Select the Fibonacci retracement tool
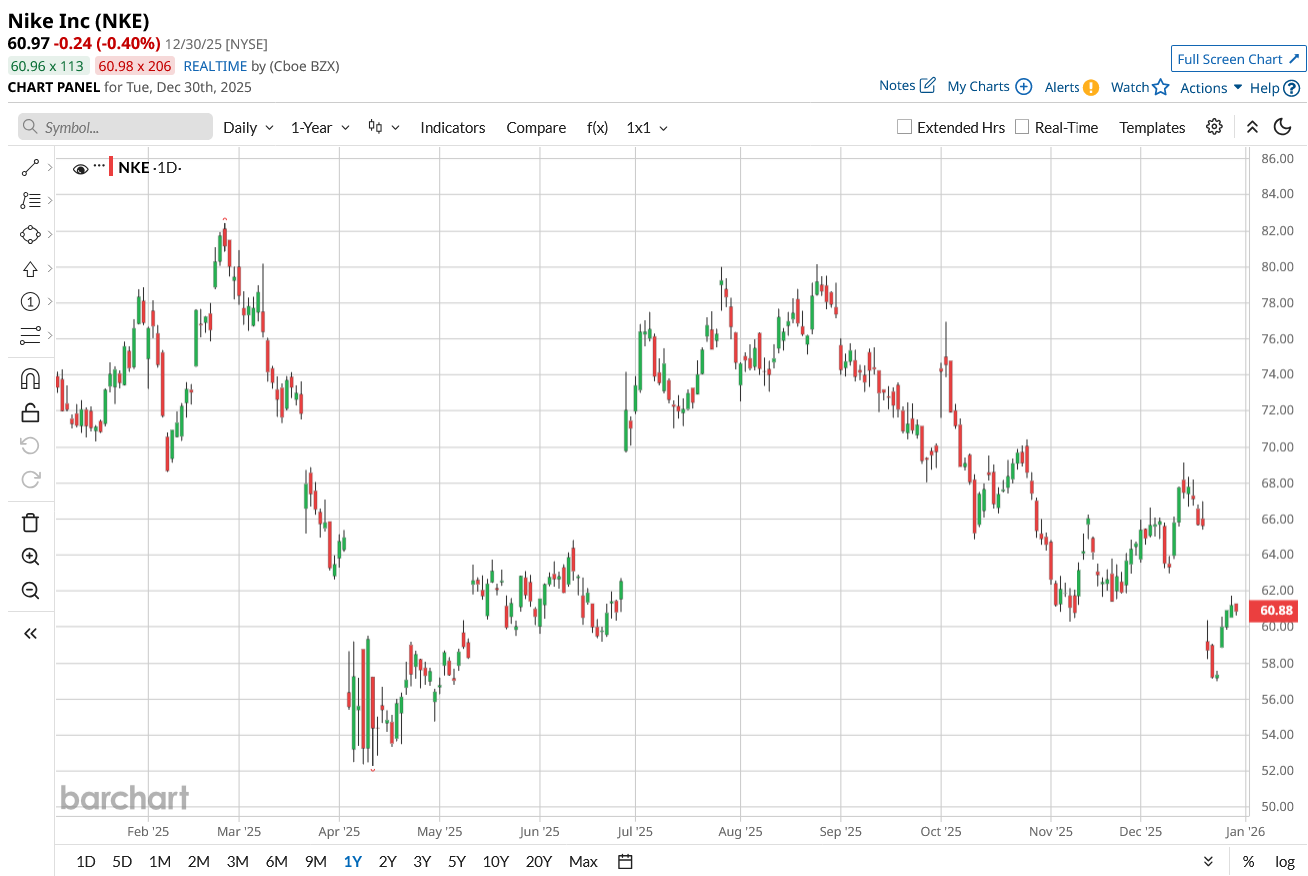This screenshot has height=876, width=1308. [30, 200]
